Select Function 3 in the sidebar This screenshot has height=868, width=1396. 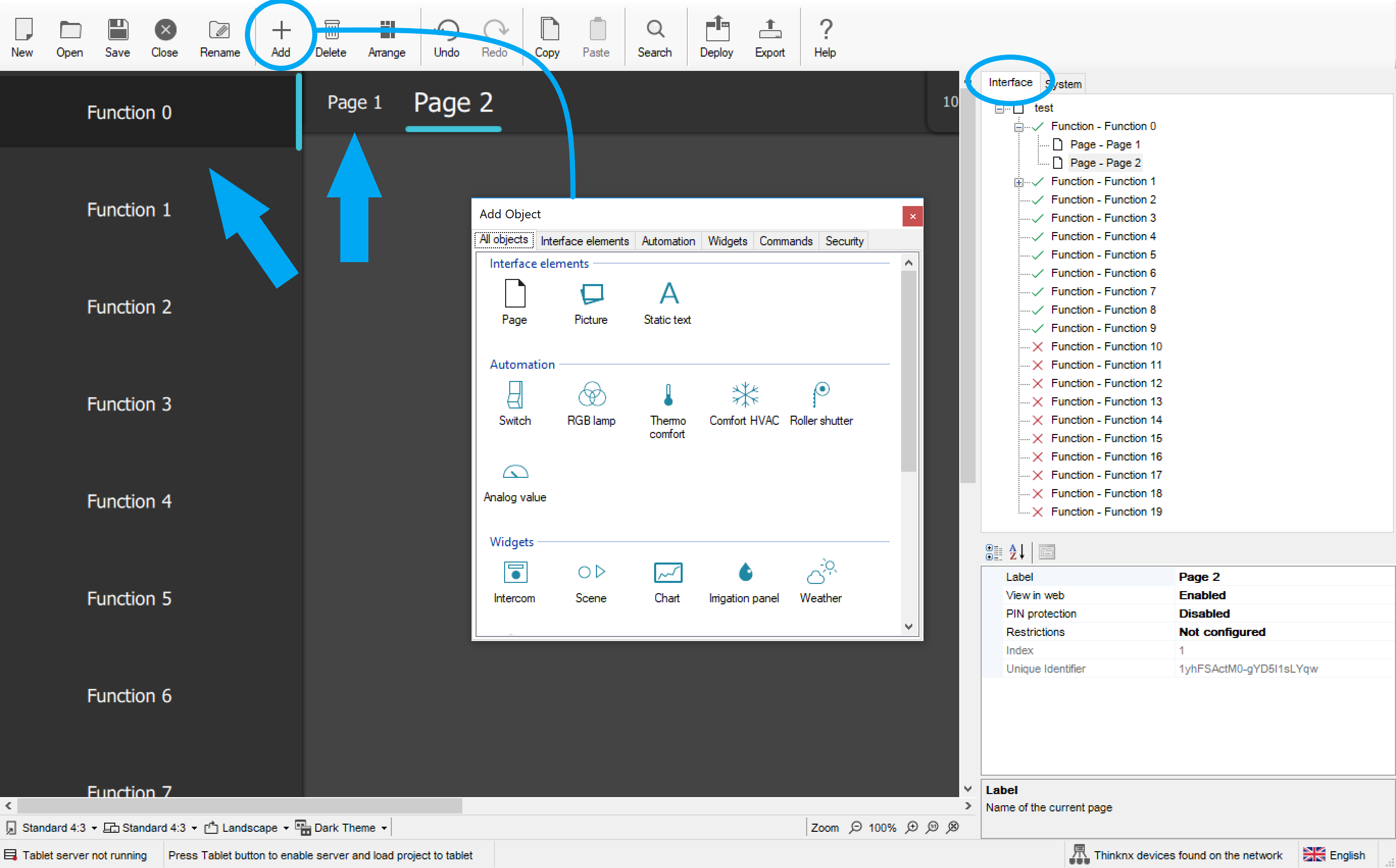pos(129,404)
